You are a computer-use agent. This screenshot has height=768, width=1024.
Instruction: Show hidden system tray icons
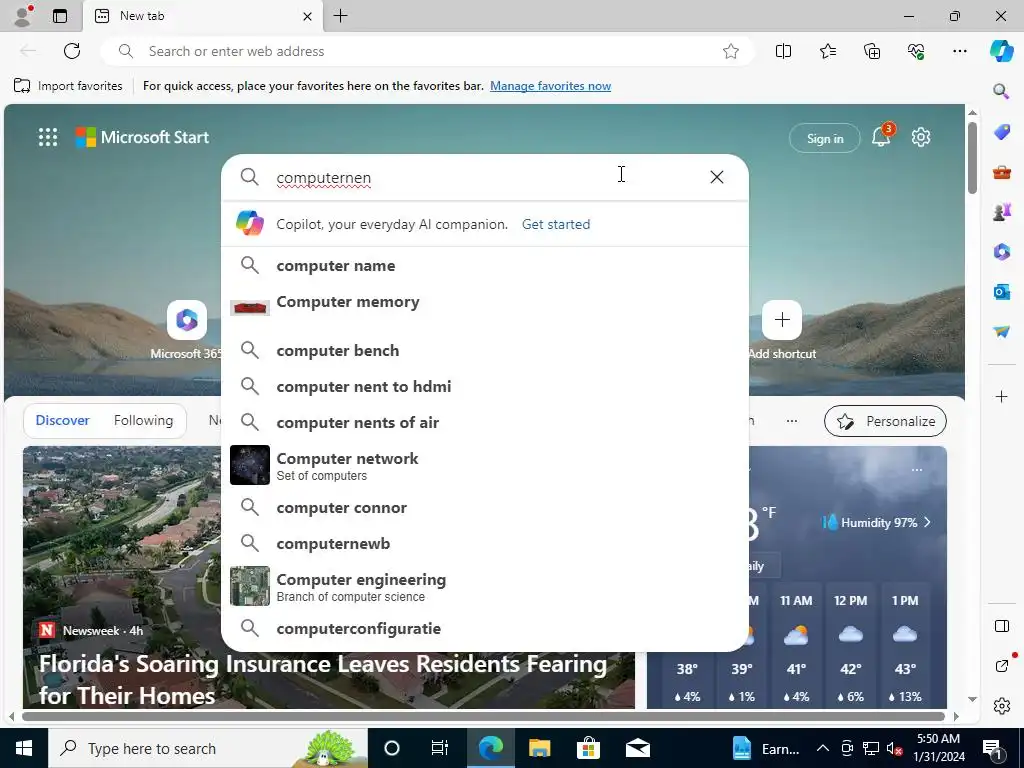822,748
